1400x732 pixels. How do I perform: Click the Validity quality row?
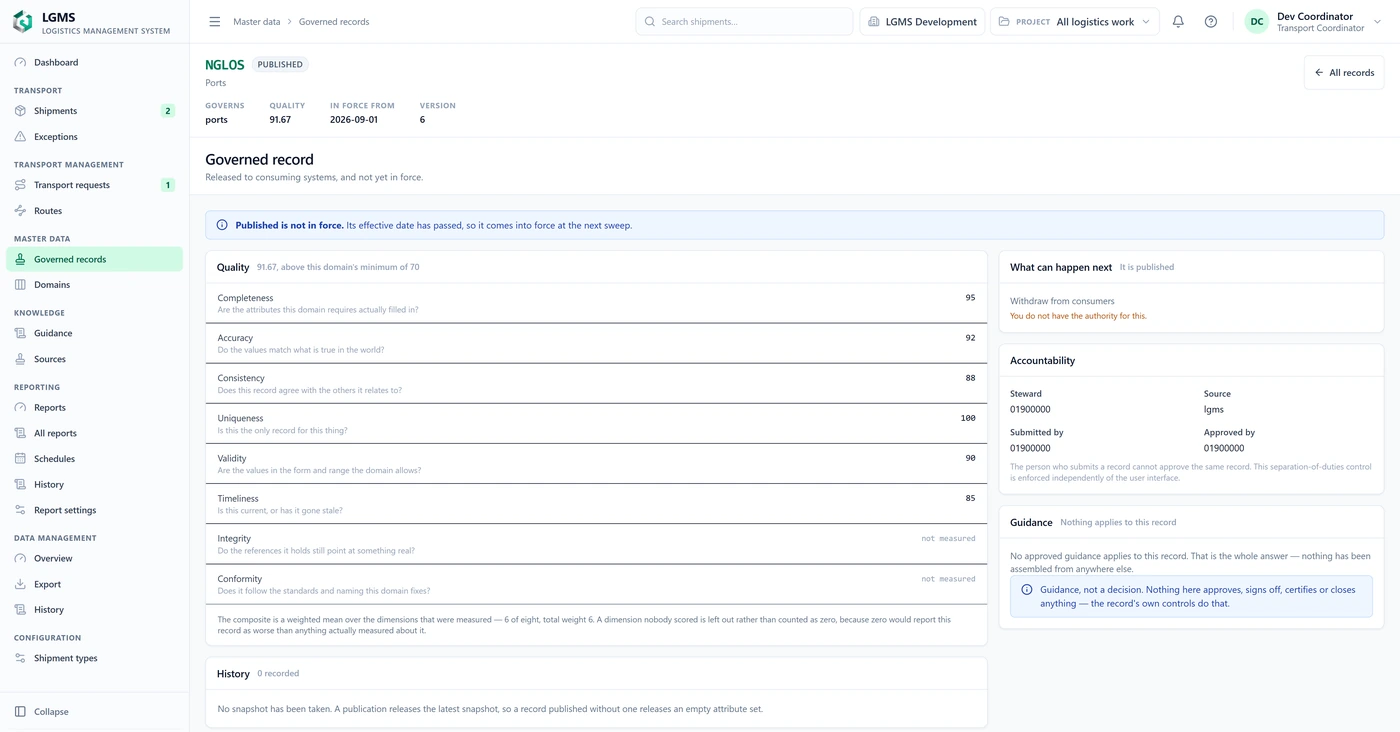(x=596, y=463)
